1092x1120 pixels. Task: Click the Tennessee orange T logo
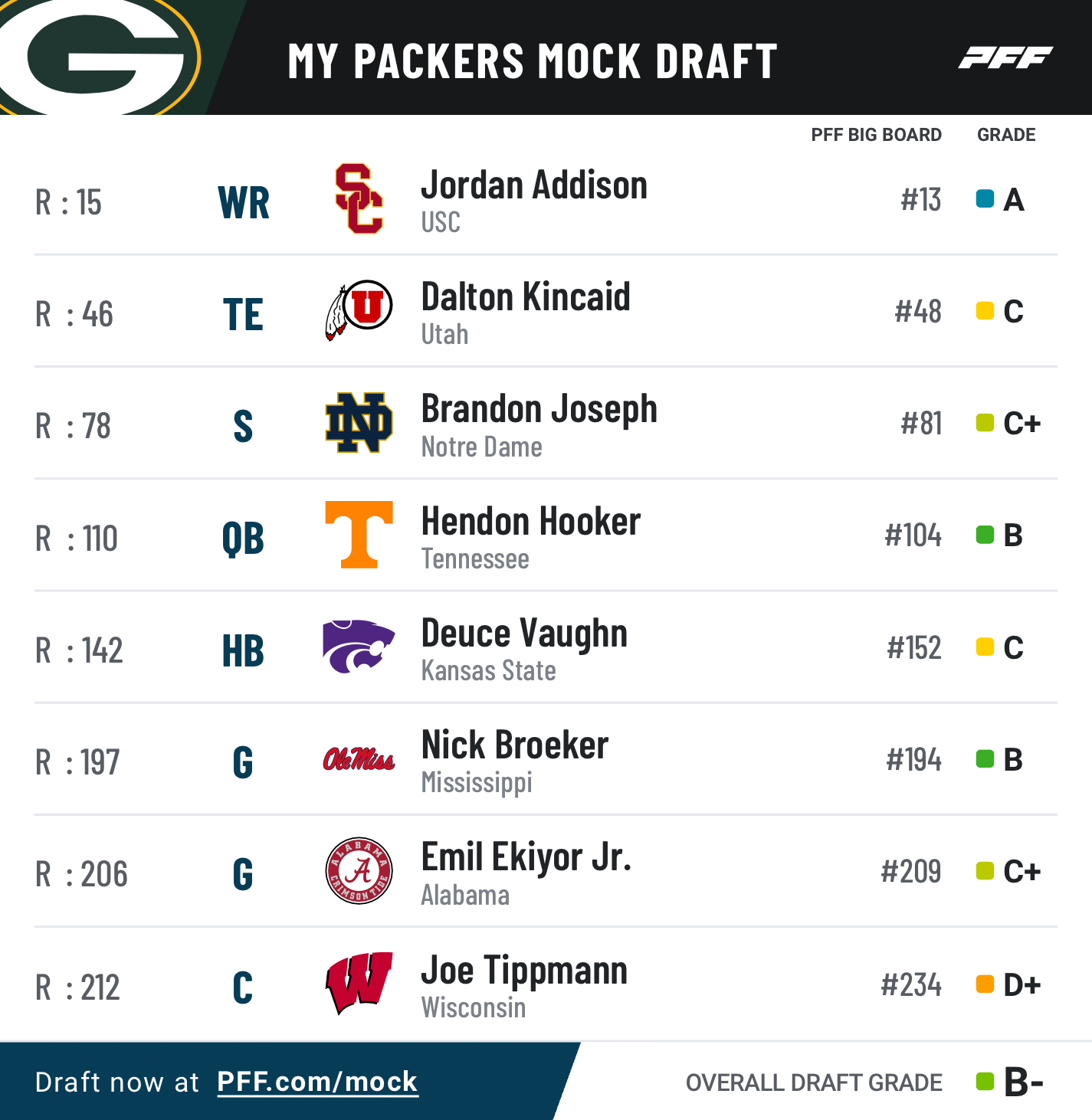tap(359, 535)
